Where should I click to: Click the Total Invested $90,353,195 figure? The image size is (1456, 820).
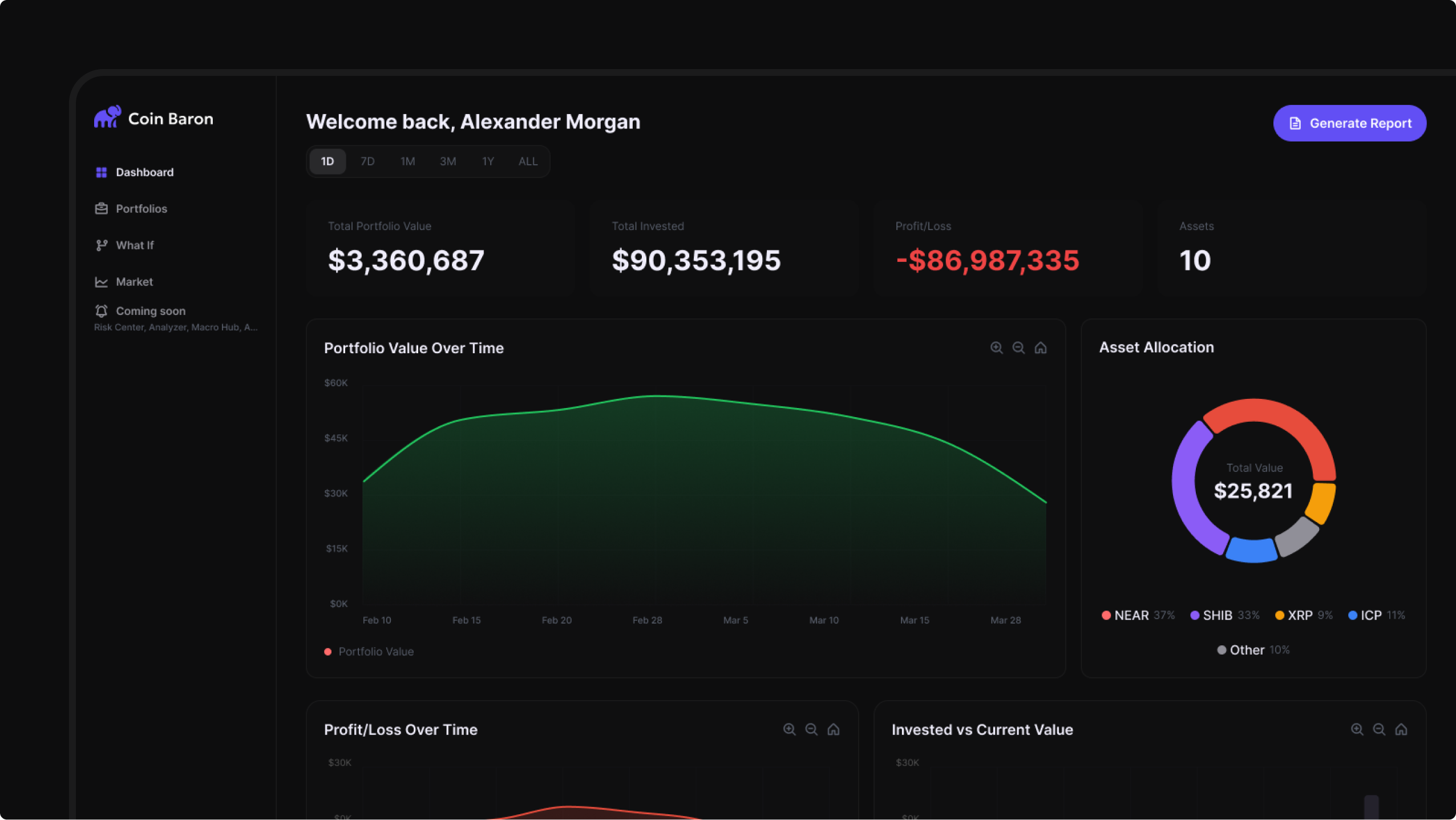696,261
